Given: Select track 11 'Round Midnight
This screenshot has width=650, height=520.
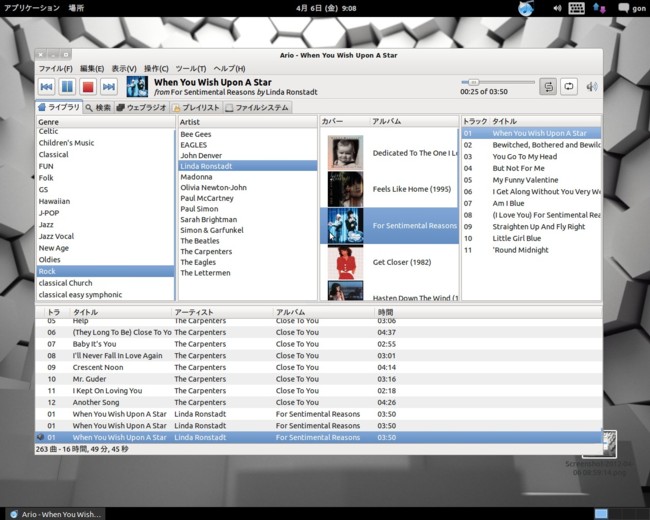Looking at the screenshot, I should coord(531,250).
